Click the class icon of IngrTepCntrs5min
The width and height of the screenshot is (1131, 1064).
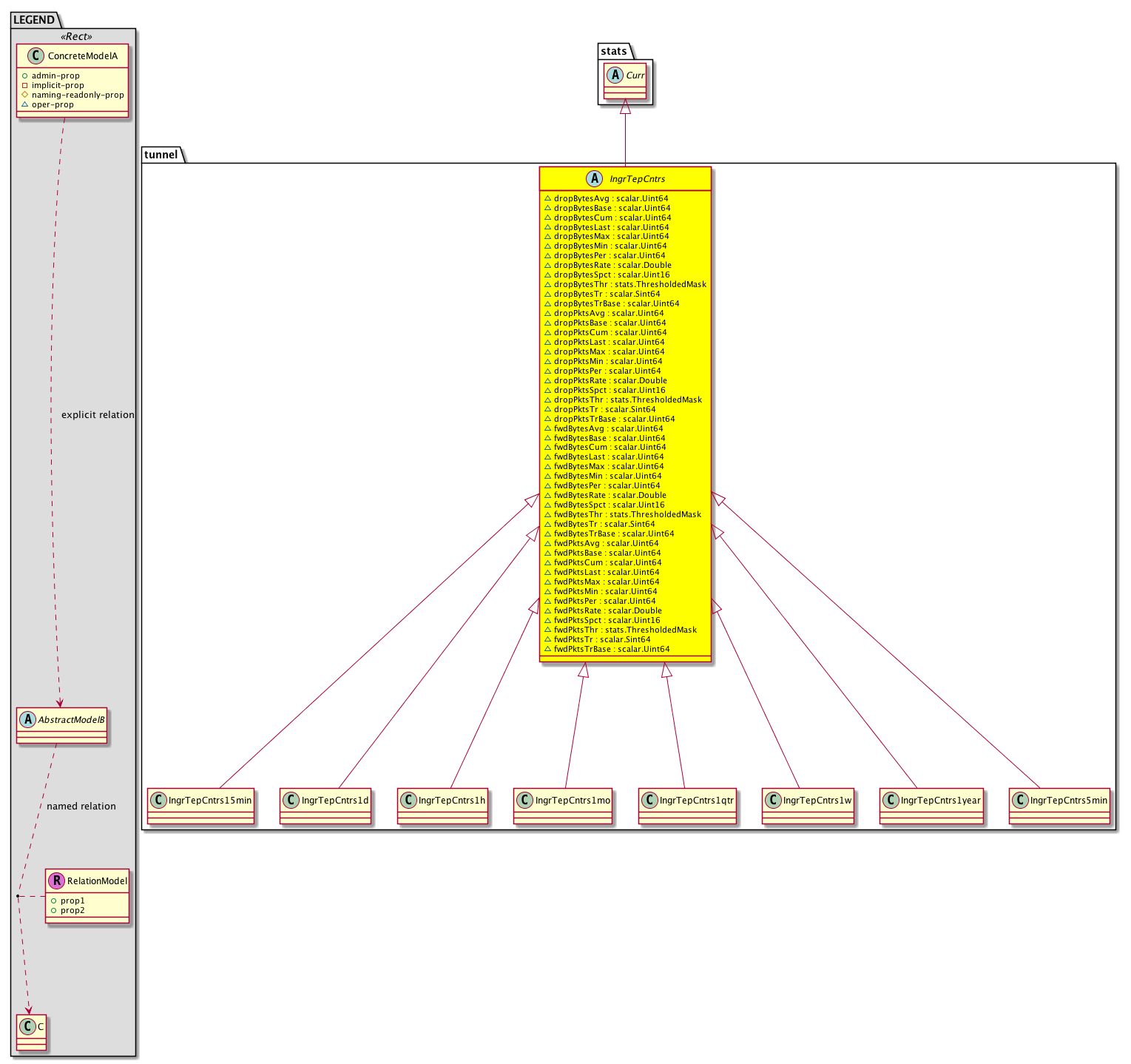pos(1020,800)
